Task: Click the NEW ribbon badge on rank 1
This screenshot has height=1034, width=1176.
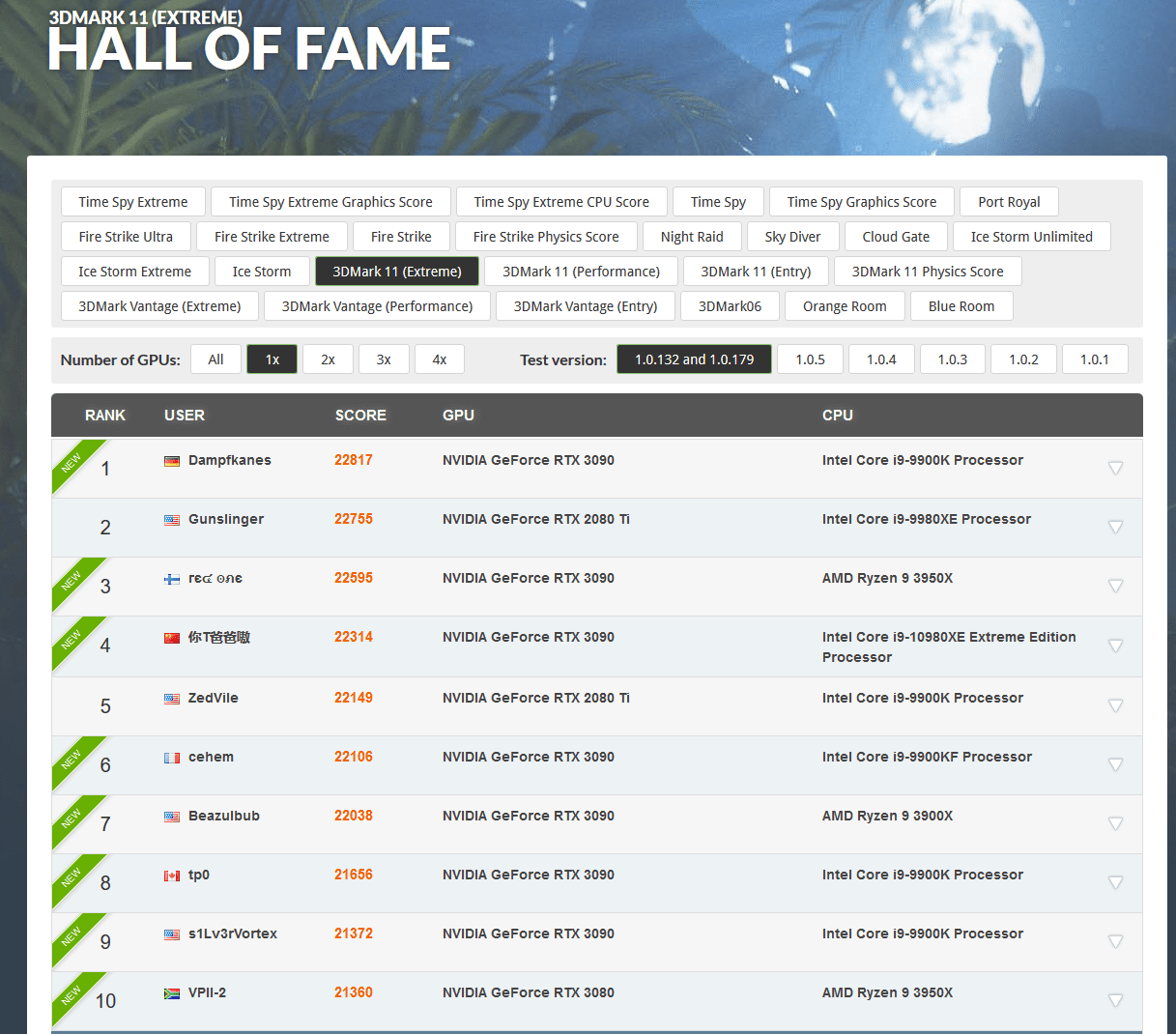Action: (72, 462)
